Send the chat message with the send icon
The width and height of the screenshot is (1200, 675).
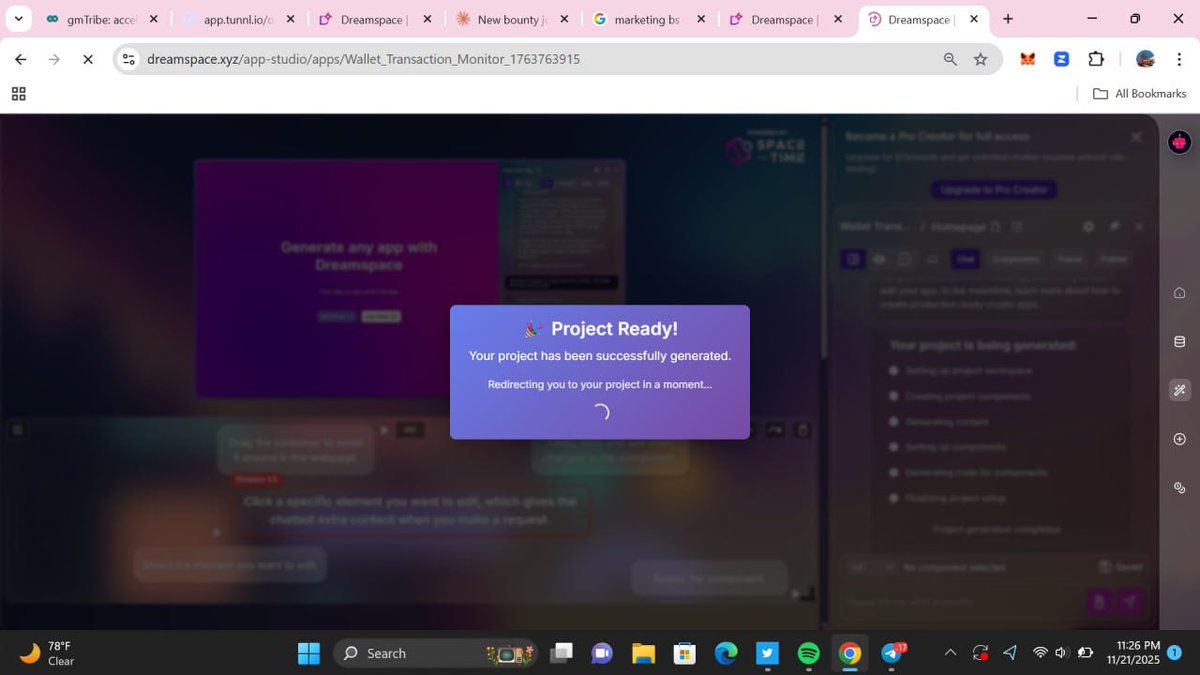coord(1130,602)
